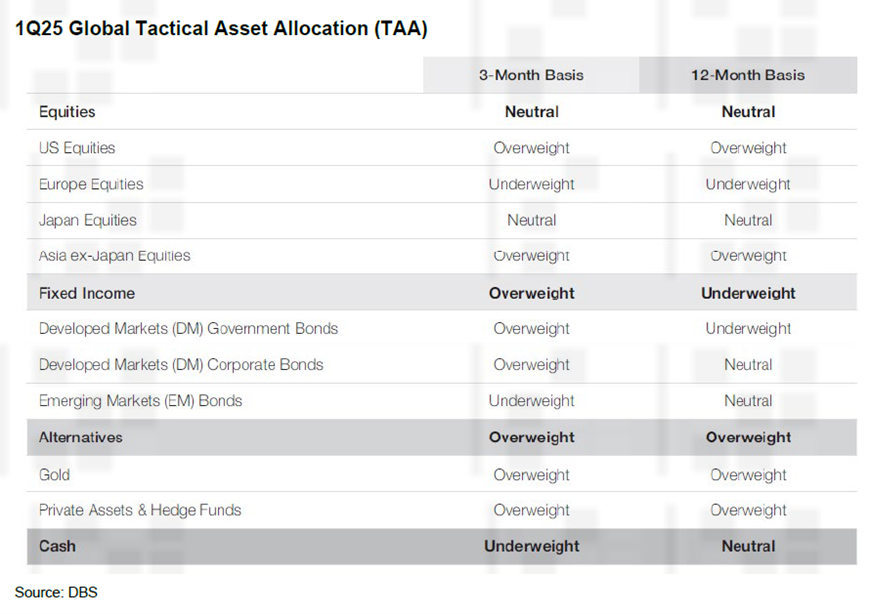Click Cash 3-Month "Underweight" value

coord(532,546)
